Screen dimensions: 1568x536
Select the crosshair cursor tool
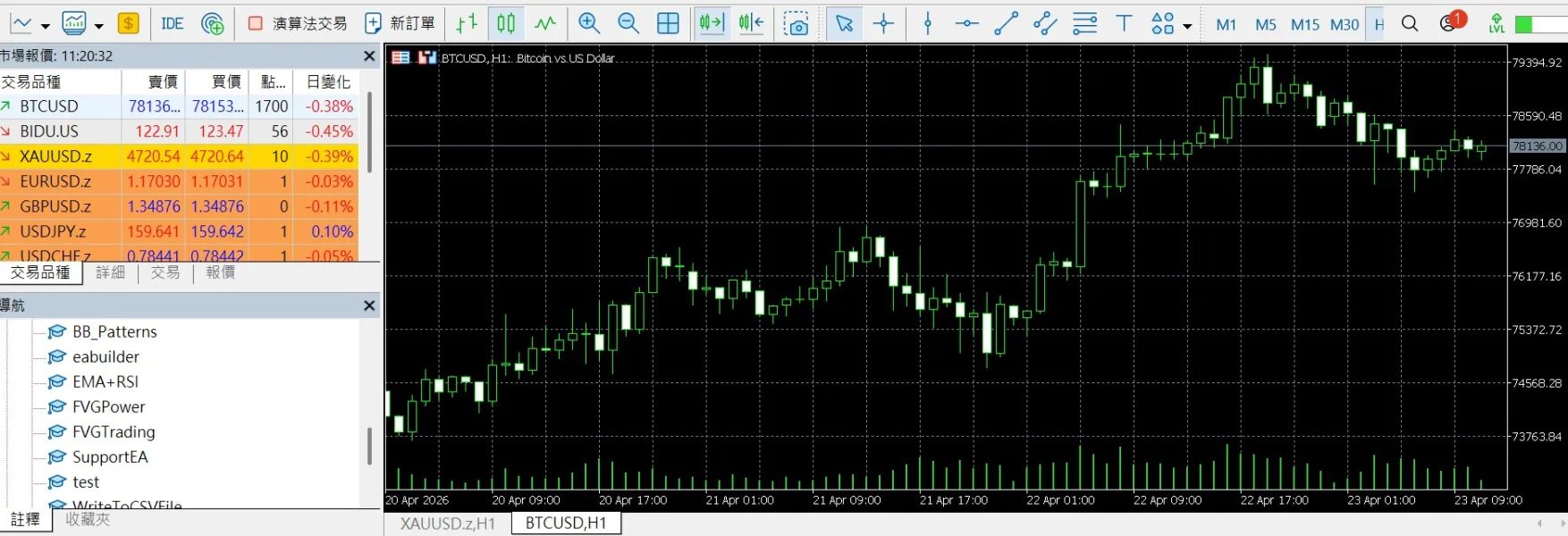pos(883,24)
